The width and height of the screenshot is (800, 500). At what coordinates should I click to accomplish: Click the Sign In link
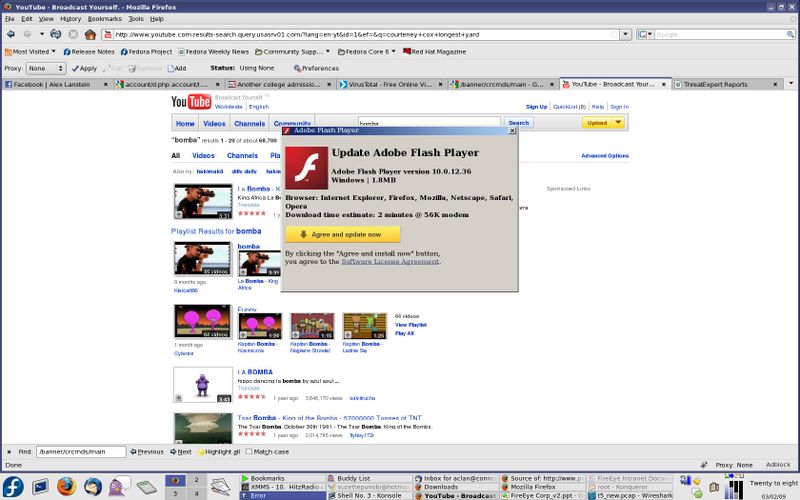619,107
